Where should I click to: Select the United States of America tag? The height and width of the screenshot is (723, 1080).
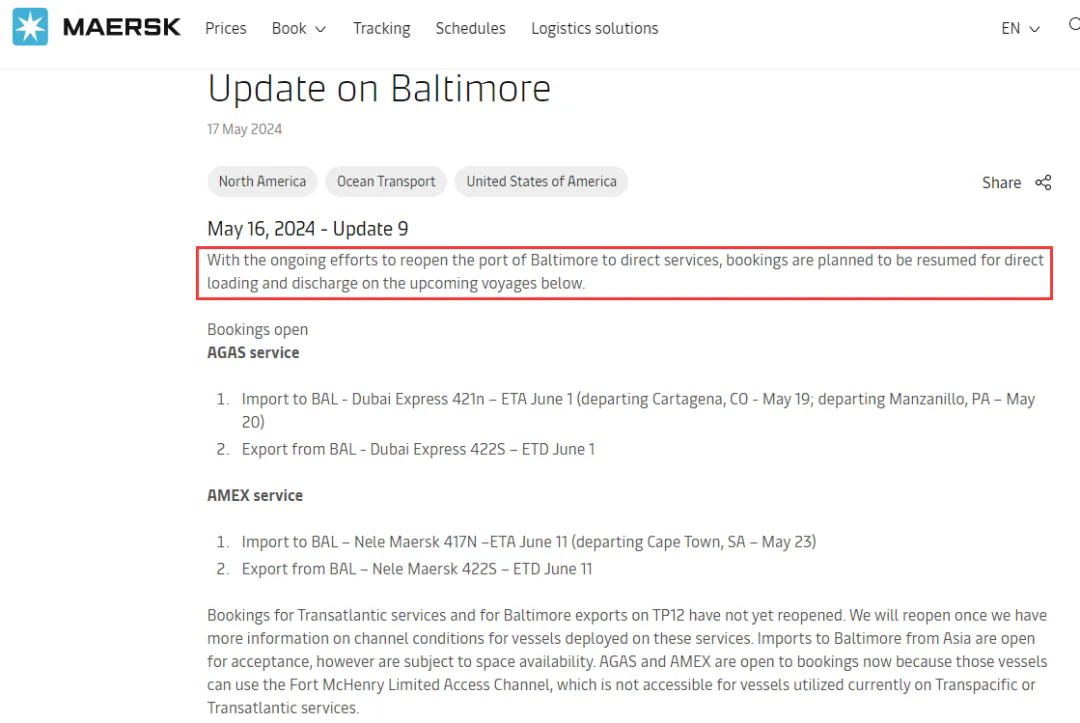click(x=541, y=182)
